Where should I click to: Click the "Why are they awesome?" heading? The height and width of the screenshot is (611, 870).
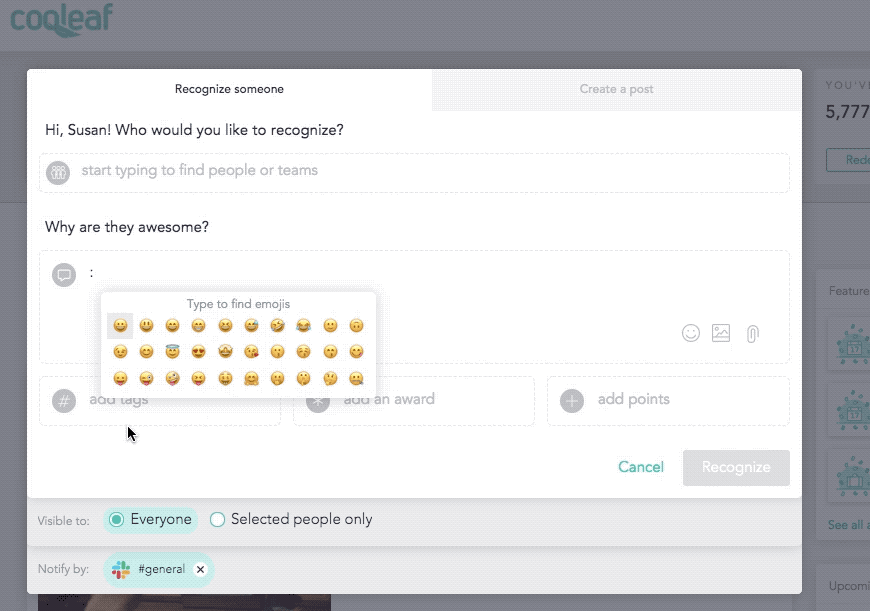(x=127, y=227)
